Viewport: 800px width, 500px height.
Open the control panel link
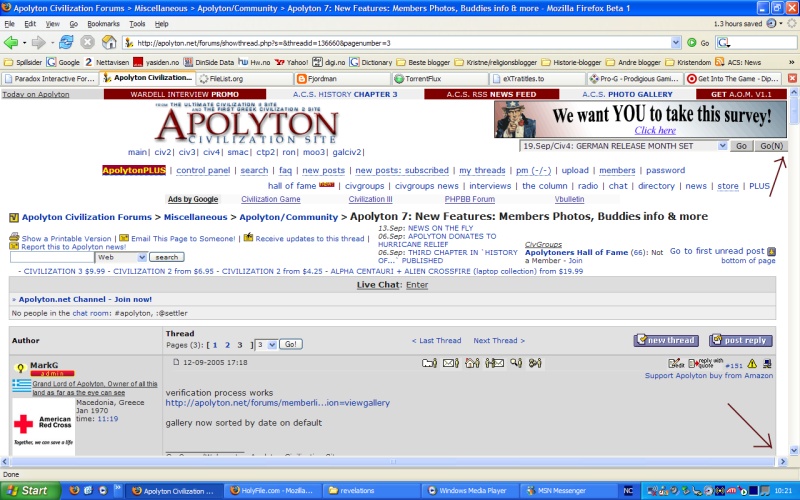click(203, 170)
